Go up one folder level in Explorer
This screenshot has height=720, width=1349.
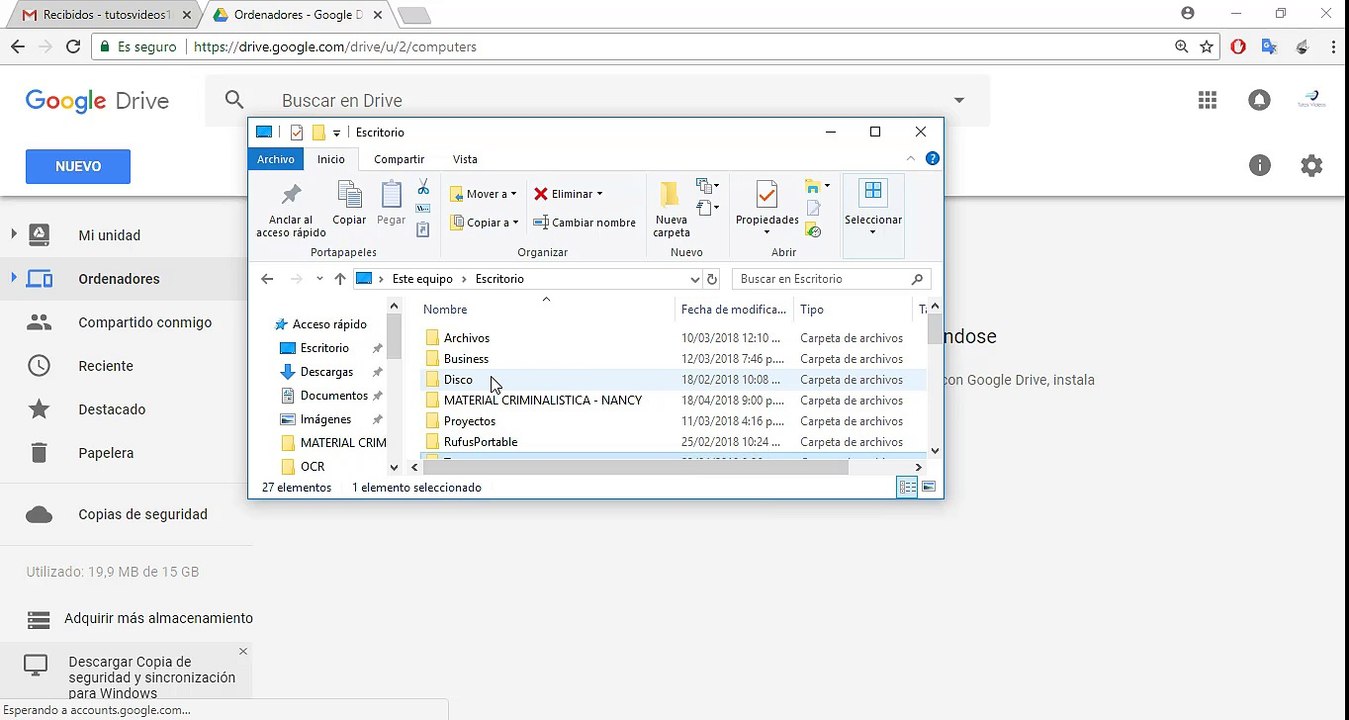tap(340, 279)
